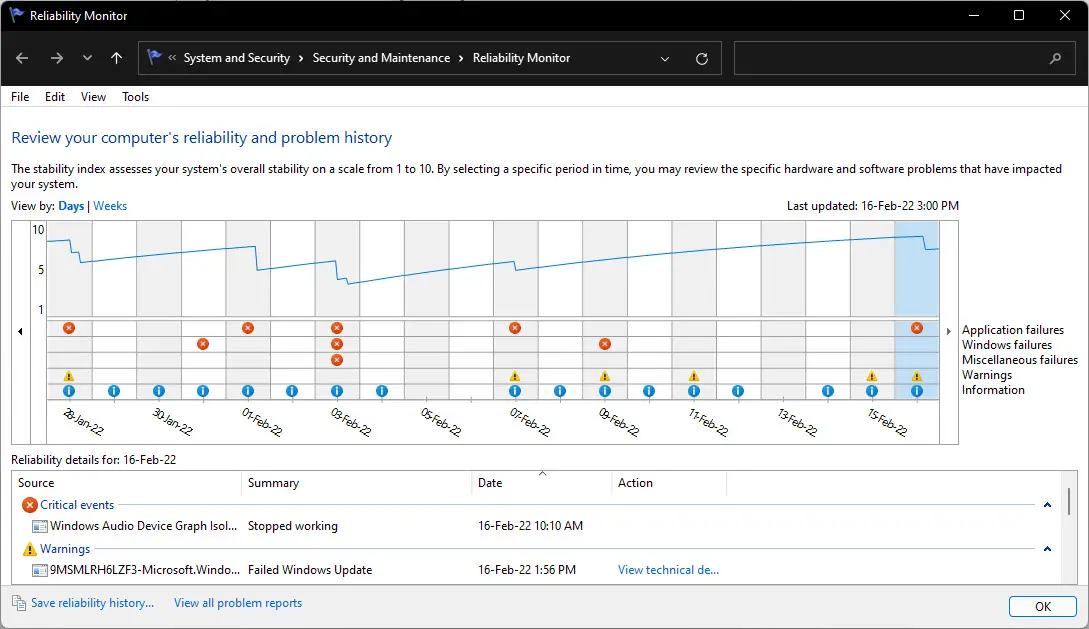Click the information icon for 28-Jan-22
Viewport: 1089px width, 629px height.
click(x=69, y=391)
